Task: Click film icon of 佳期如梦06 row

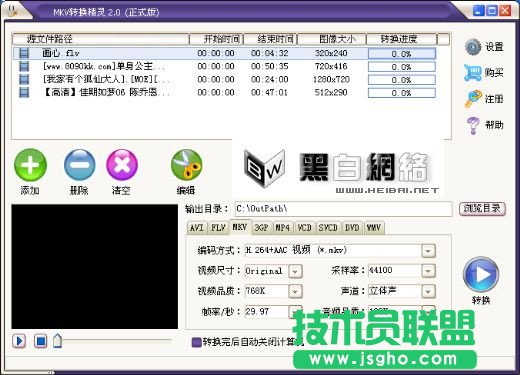Action: point(24,92)
